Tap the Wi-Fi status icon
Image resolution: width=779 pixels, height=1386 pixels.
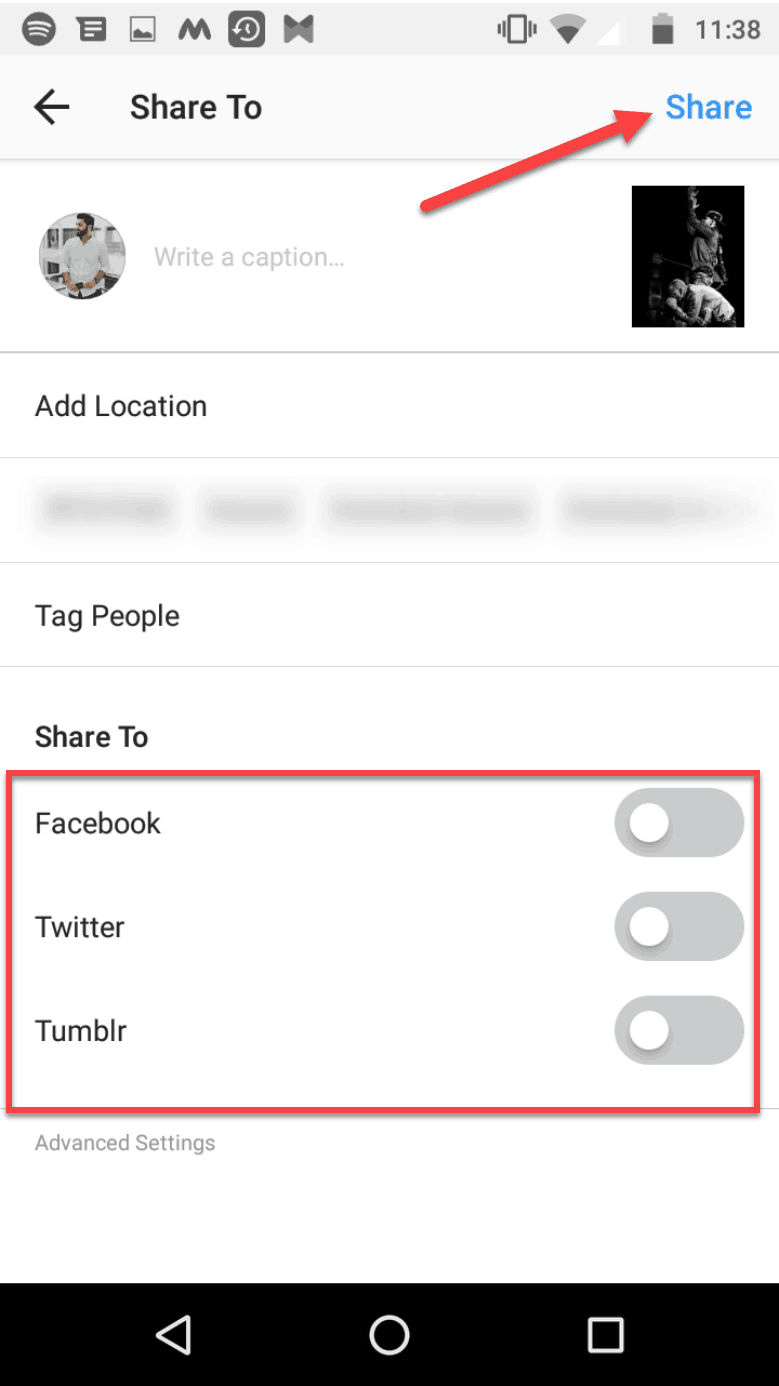569,30
